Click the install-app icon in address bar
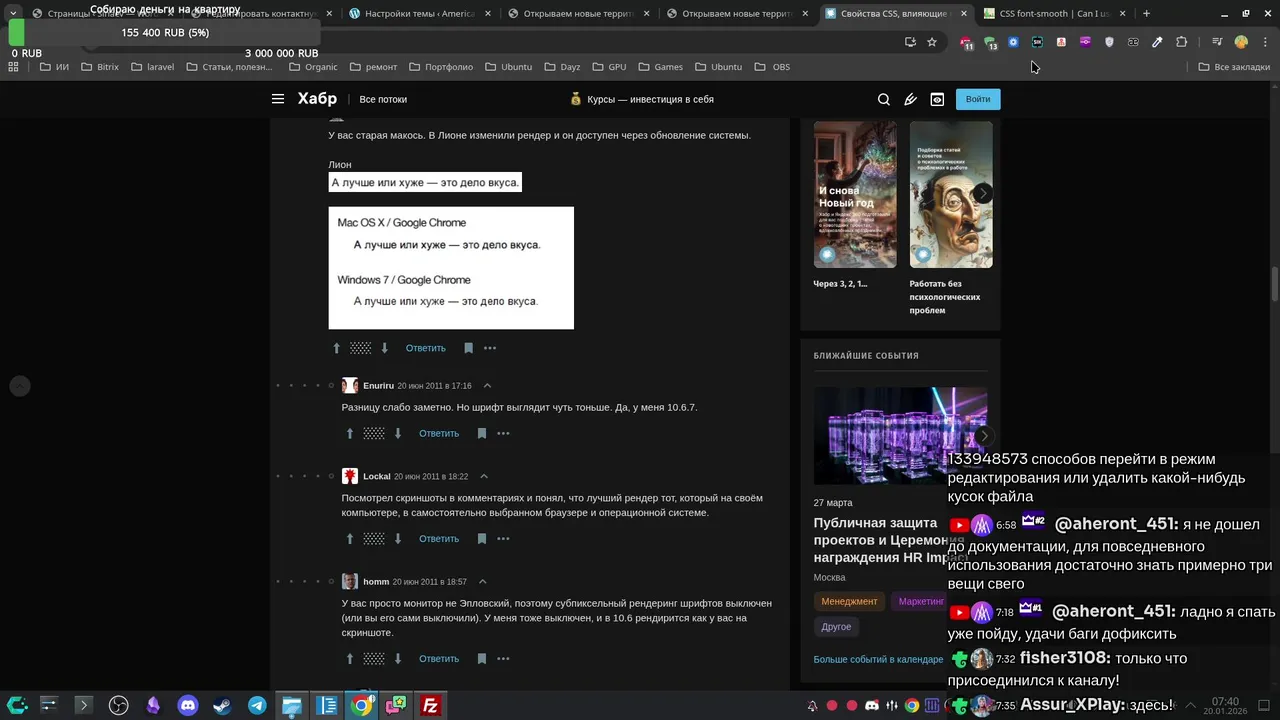The height and width of the screenshot is (720, 1280). pyautogui.click(x=910, y=42)
